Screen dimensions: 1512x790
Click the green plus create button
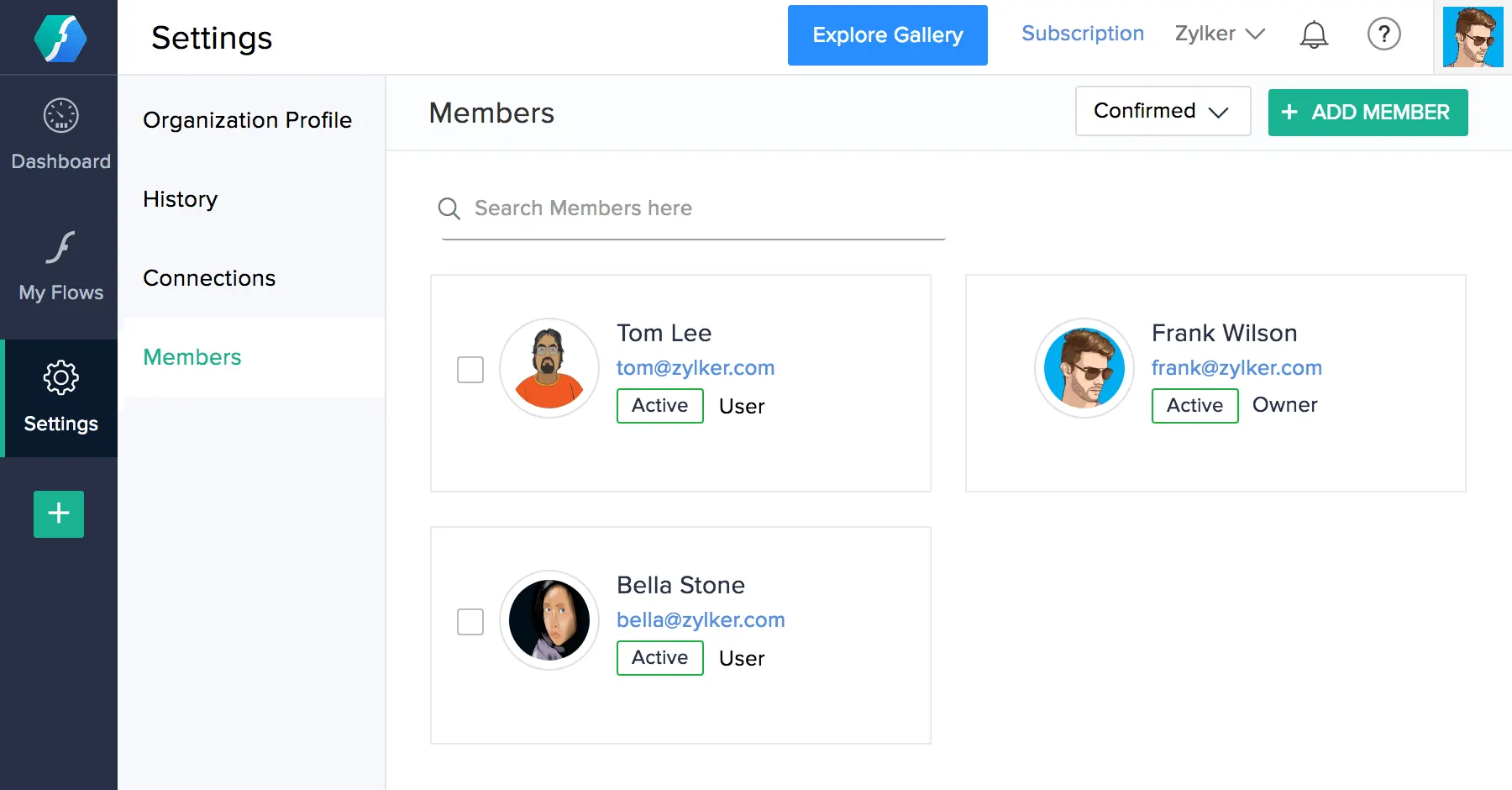59,513
